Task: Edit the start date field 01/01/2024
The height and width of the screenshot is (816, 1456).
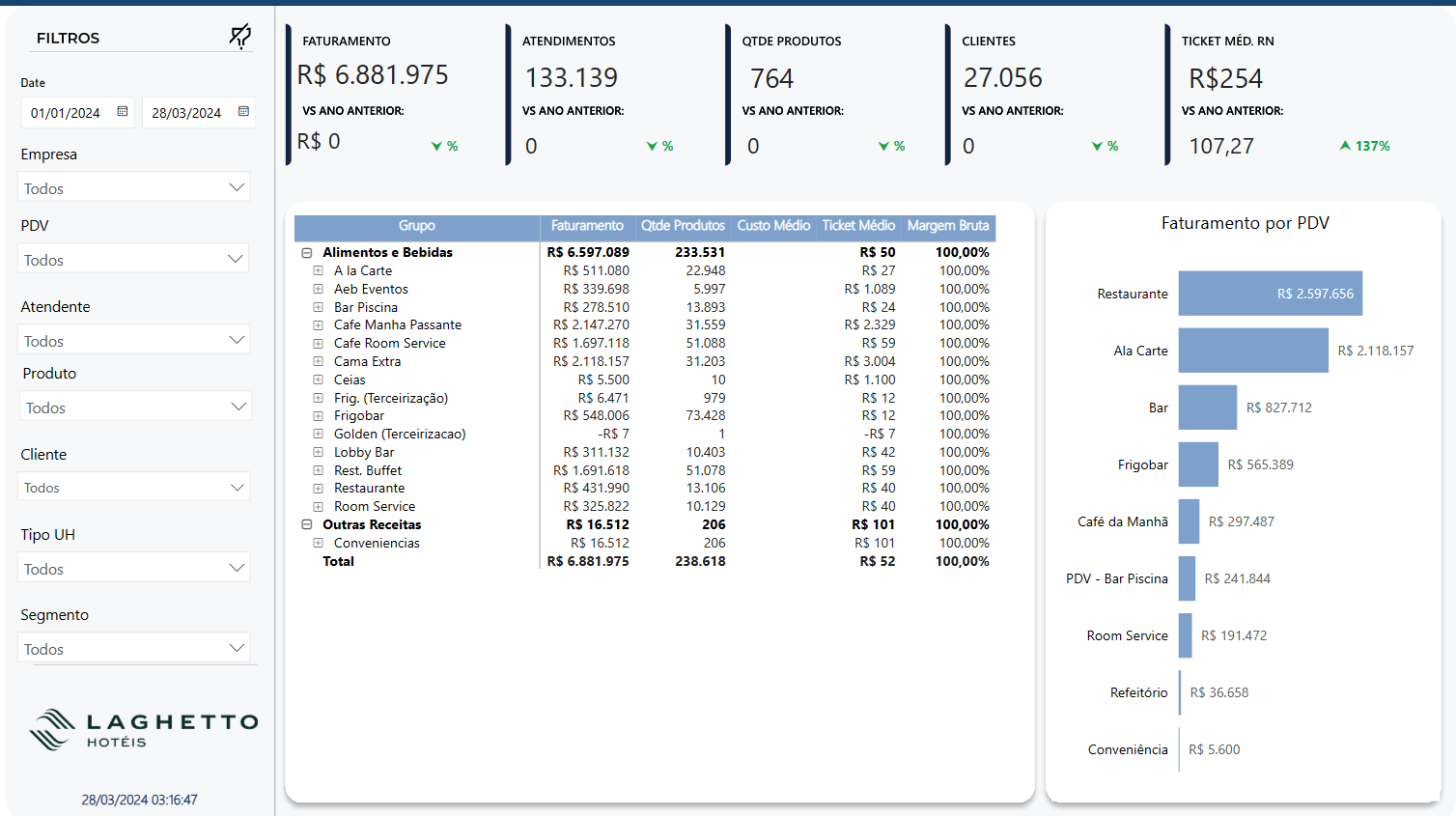Action: tap(77, 113)
